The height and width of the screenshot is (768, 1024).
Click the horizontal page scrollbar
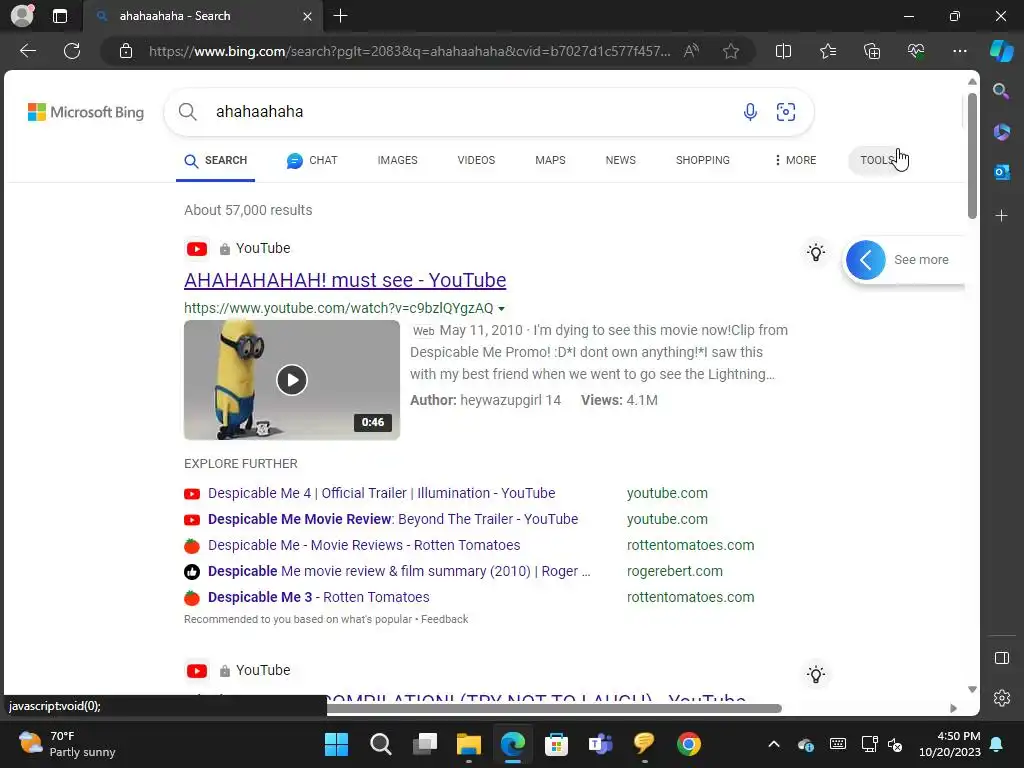pos(554,708)
